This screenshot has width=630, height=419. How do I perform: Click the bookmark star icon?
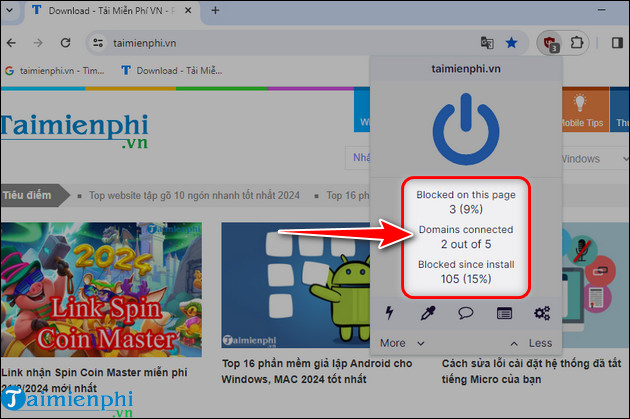(511, 43)
